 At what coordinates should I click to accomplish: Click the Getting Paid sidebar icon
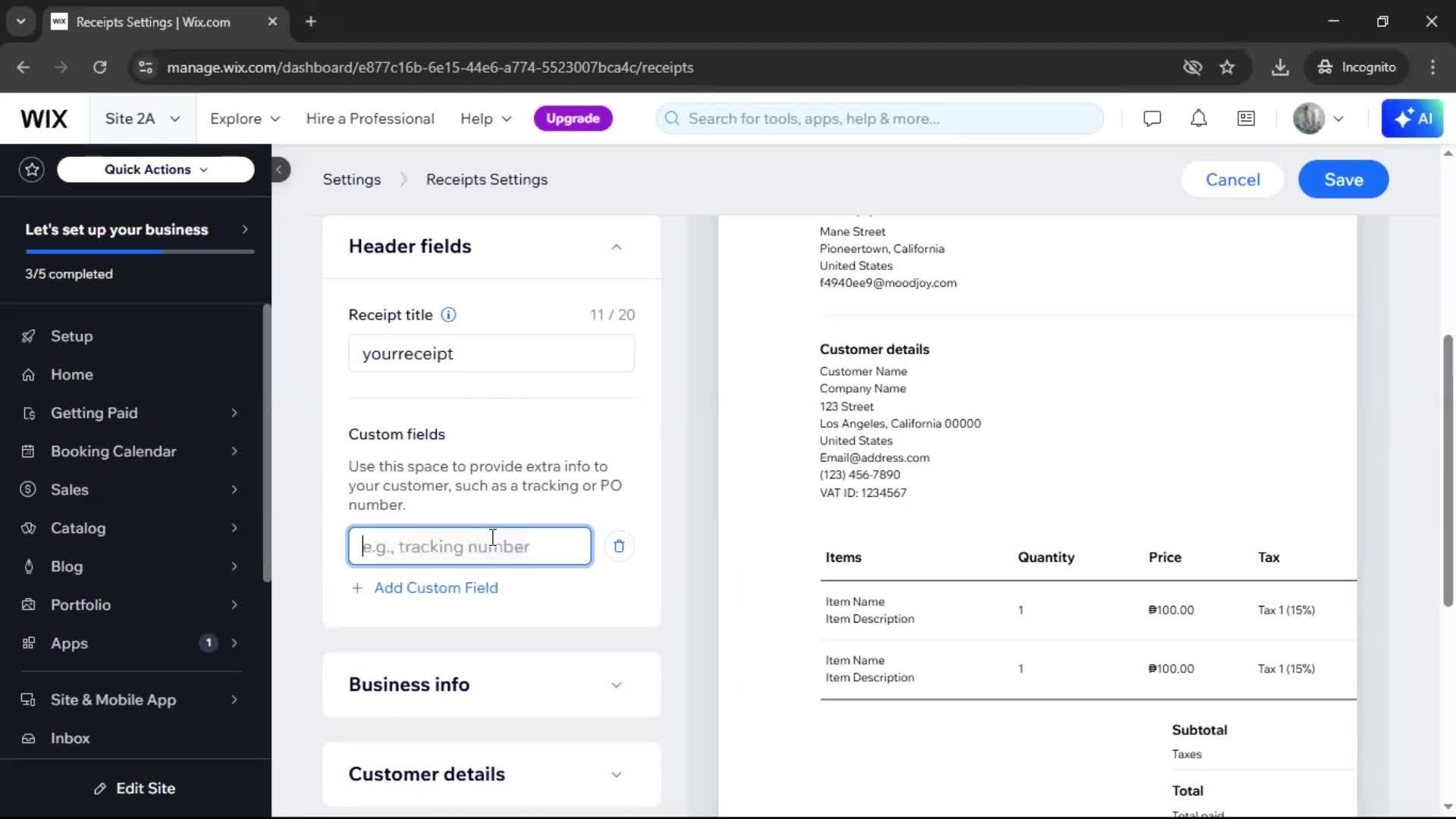[x=28, y=413]
